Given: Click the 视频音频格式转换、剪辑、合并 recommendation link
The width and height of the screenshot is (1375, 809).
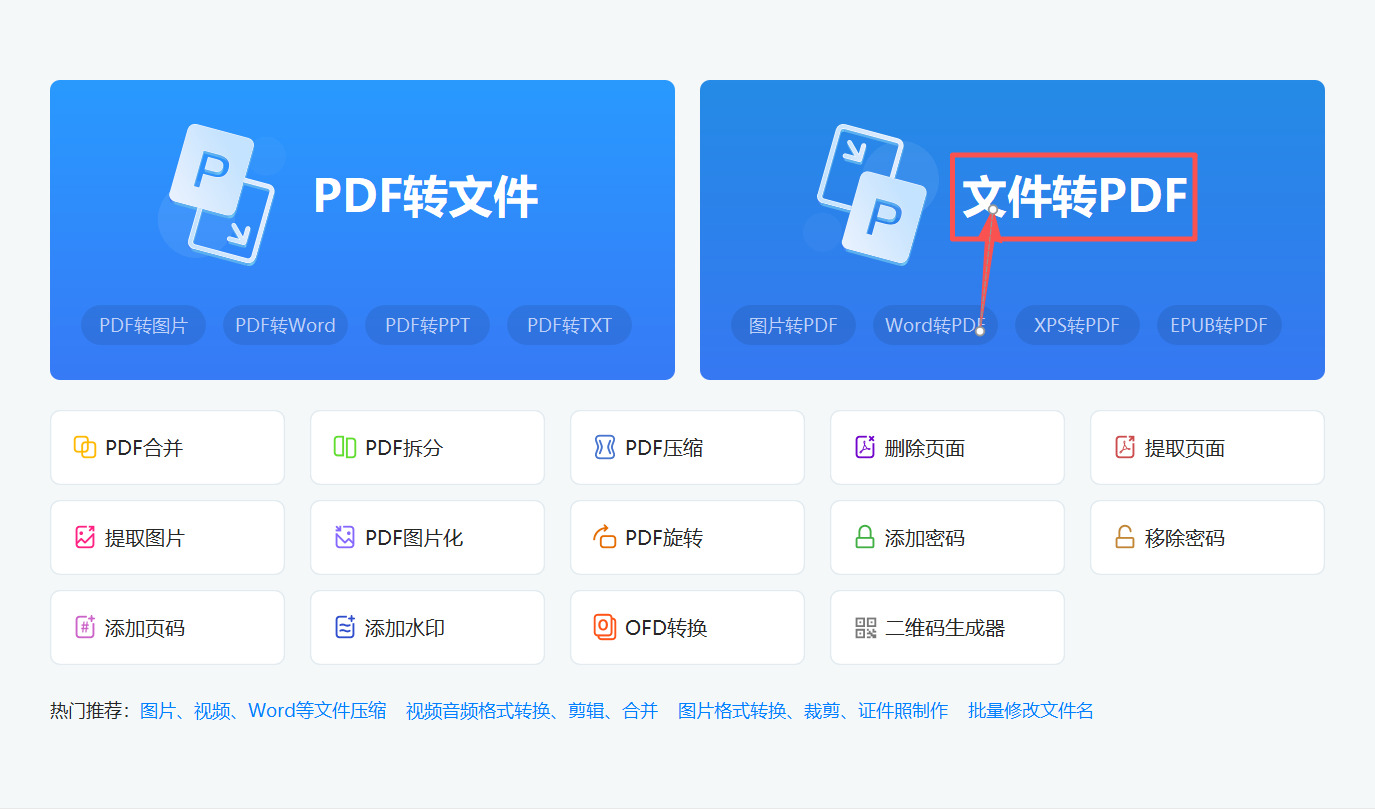Looking at the screenshot, I should [530, 710].
